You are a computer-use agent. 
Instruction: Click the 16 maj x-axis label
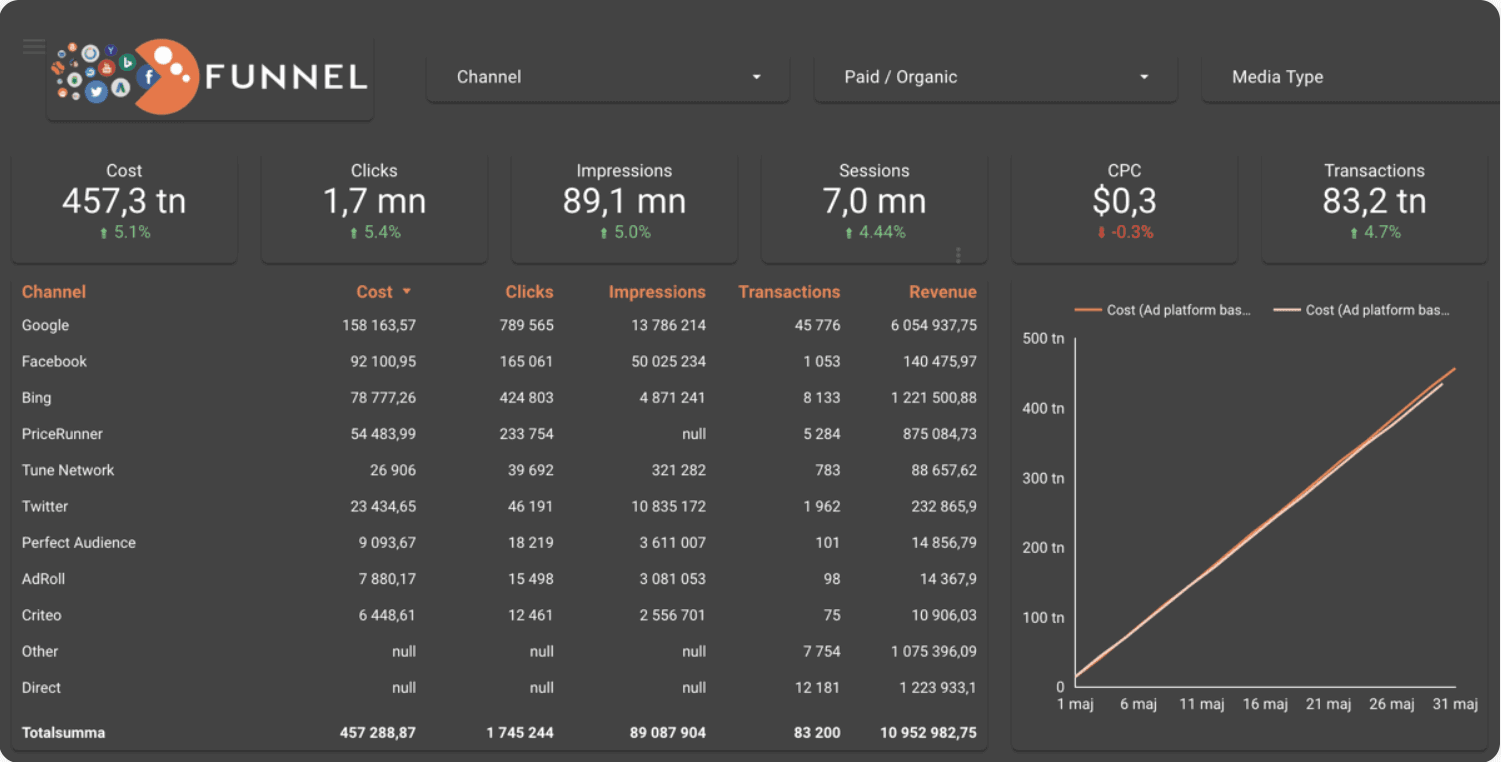[x=1265, y=704]
